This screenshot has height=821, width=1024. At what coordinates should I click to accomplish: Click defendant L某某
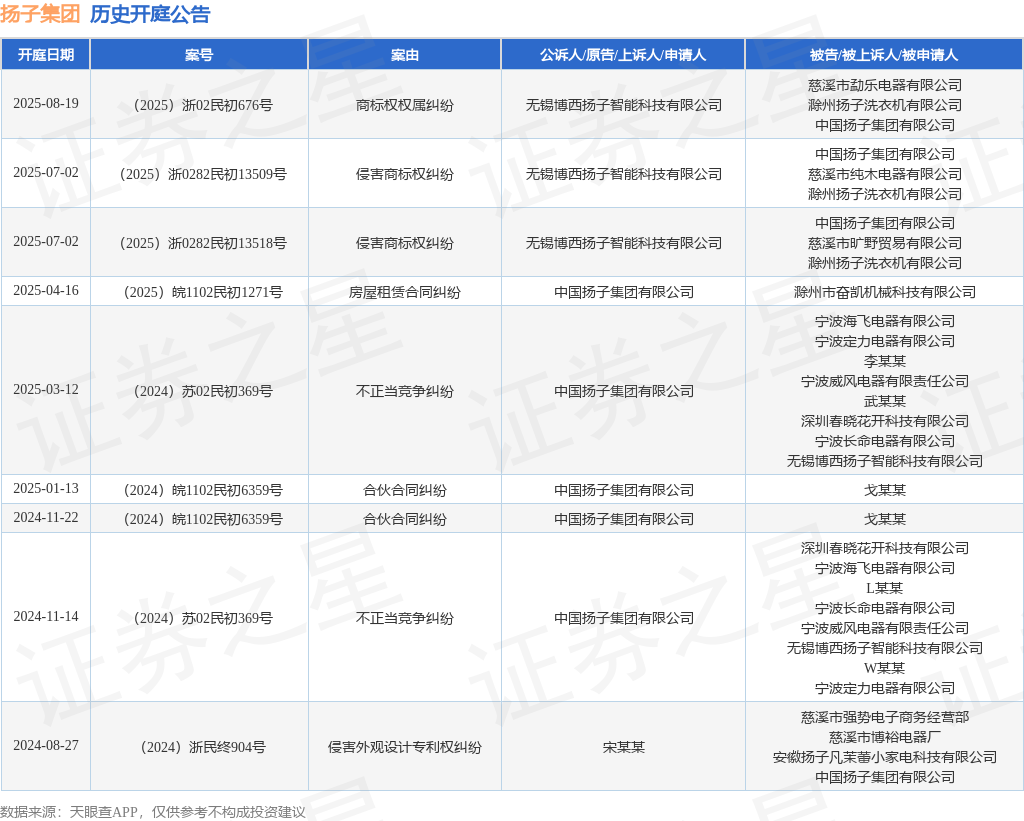point(885,588)
